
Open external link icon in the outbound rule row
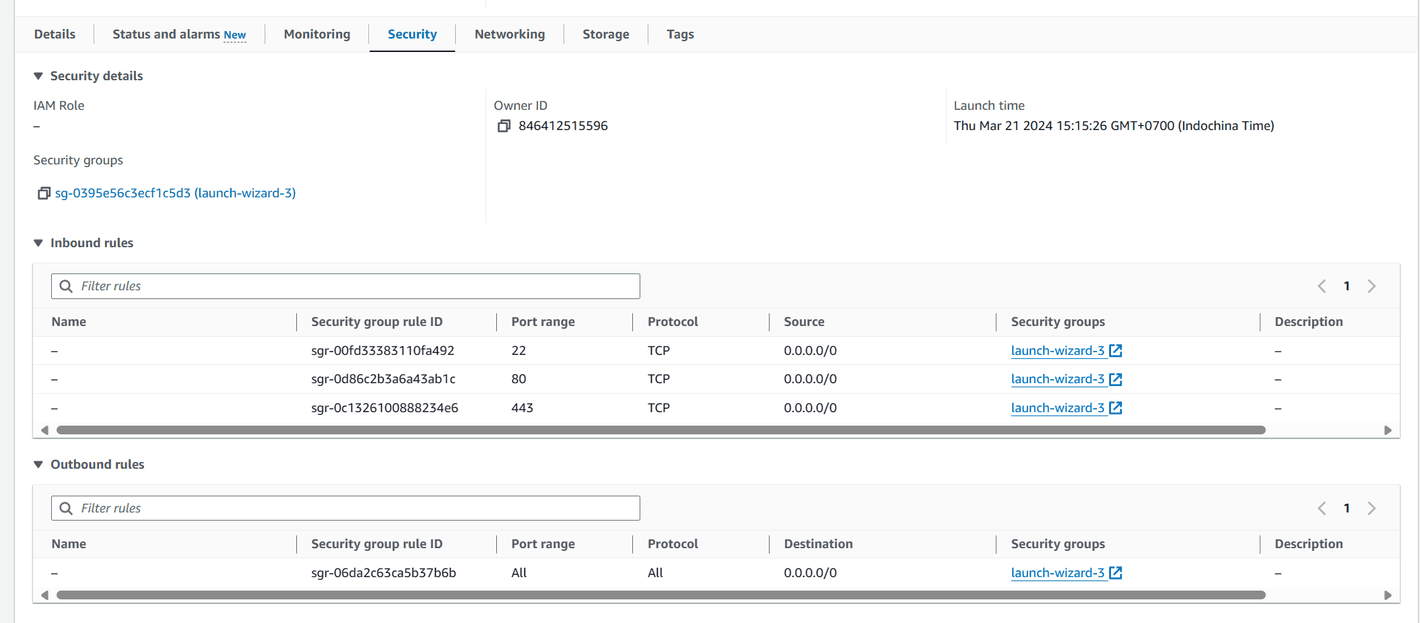pos(1117,572)
